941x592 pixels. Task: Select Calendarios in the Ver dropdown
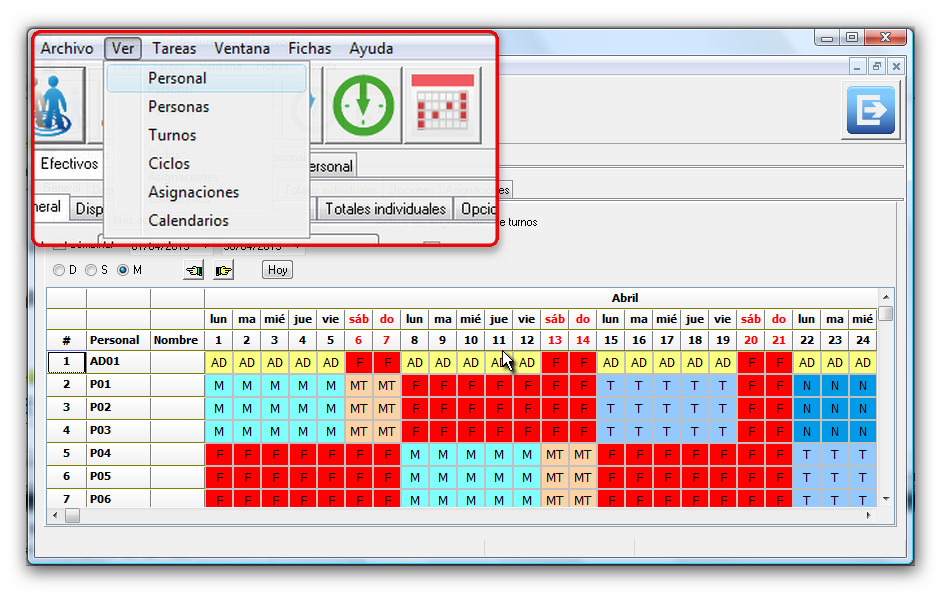point(188,220)
